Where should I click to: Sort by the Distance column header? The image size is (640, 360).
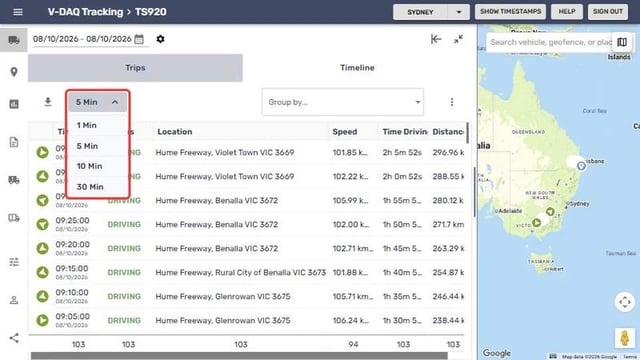click(448, 132)
